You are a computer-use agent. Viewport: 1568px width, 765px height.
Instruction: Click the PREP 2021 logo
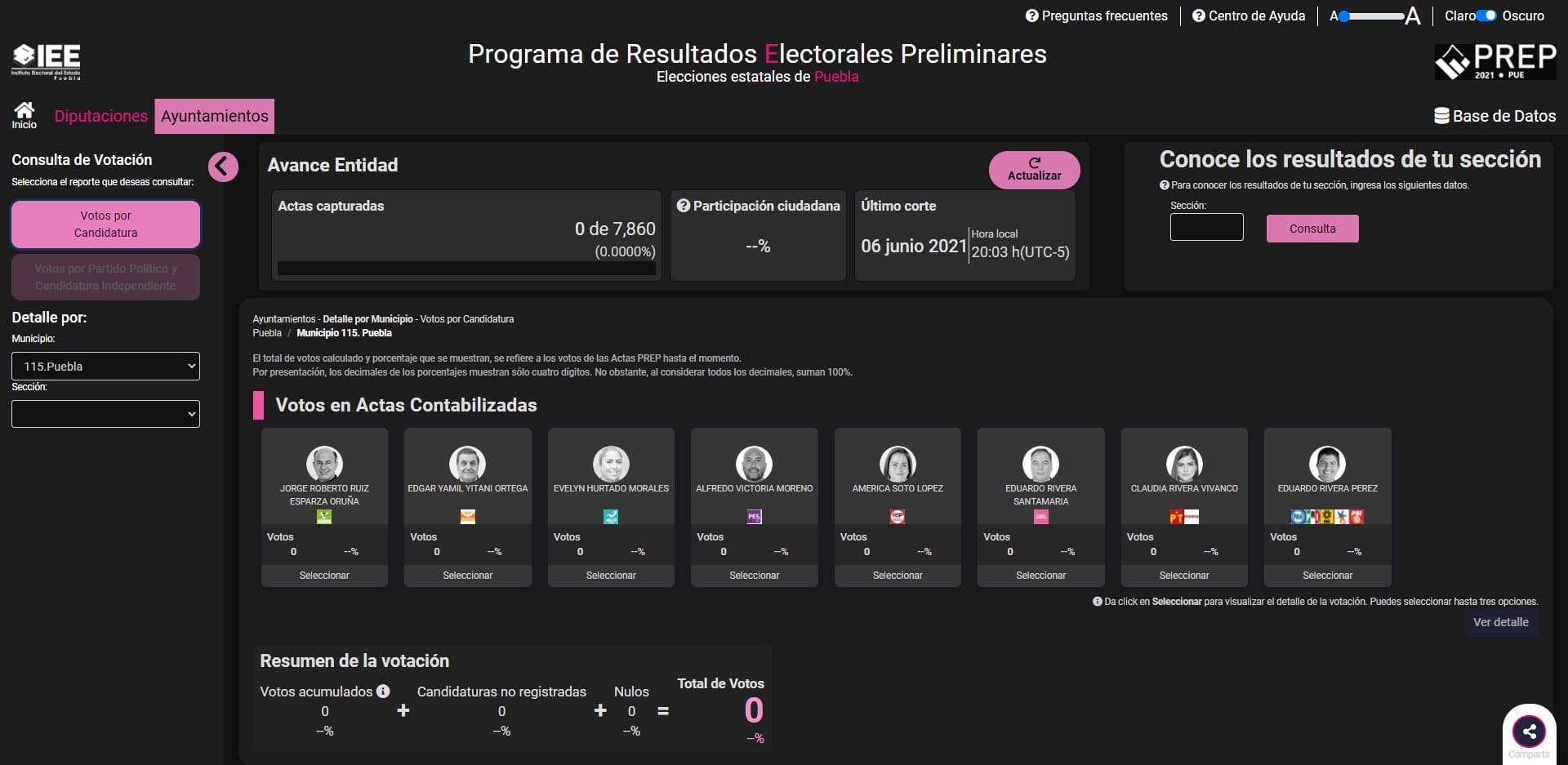point(1496,61)
